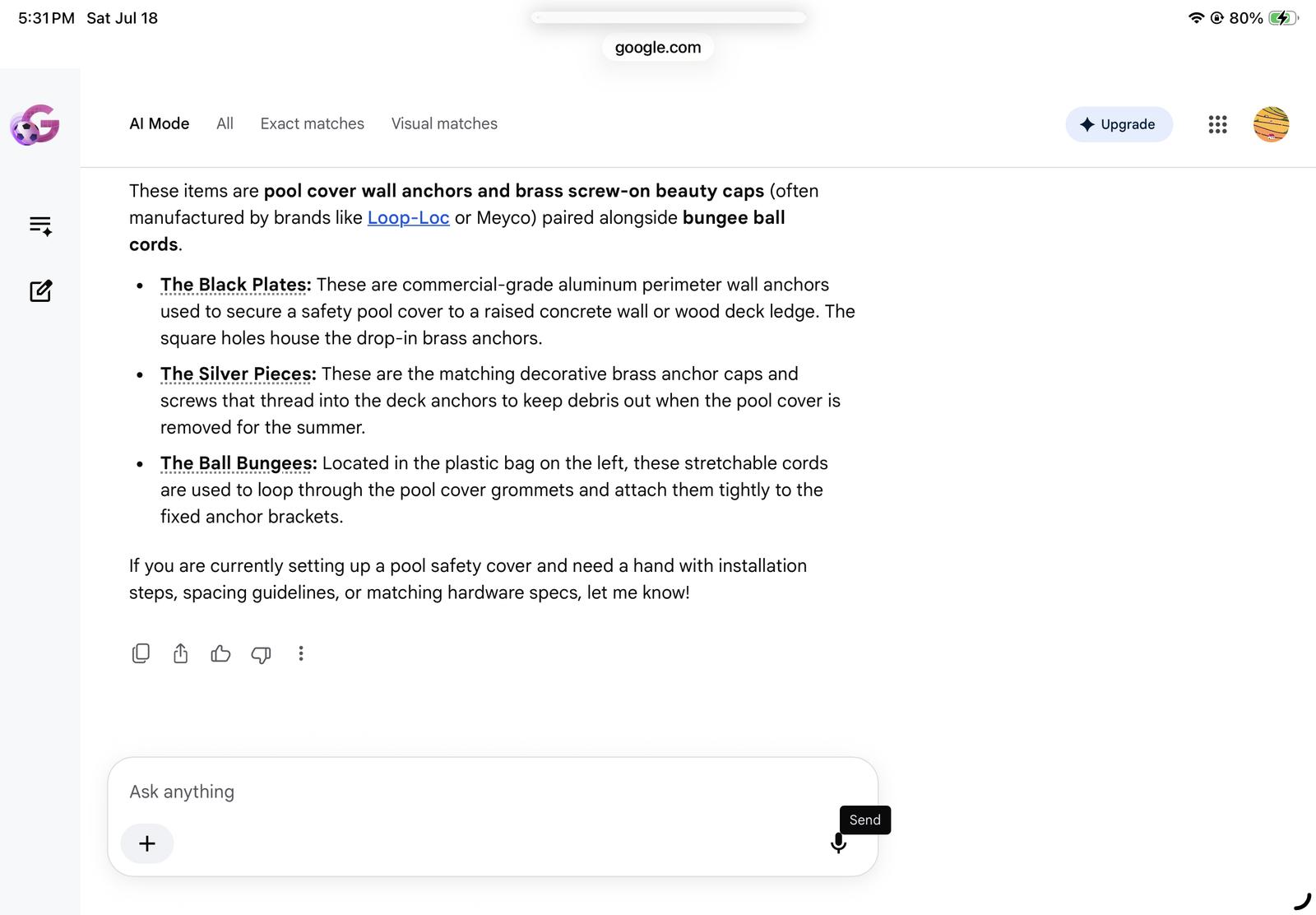Click the plus attachment button
Viewport: 1316px width, 915px height.
[x=147, y=843]
